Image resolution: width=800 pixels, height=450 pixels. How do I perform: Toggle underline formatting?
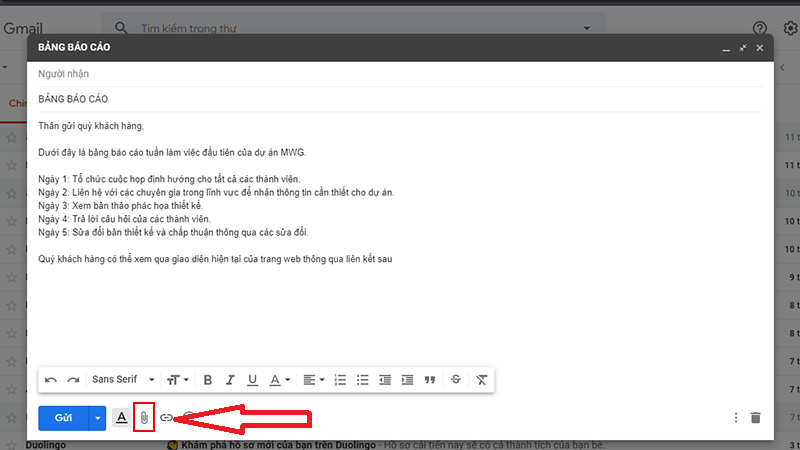click(x=252, y=380)
